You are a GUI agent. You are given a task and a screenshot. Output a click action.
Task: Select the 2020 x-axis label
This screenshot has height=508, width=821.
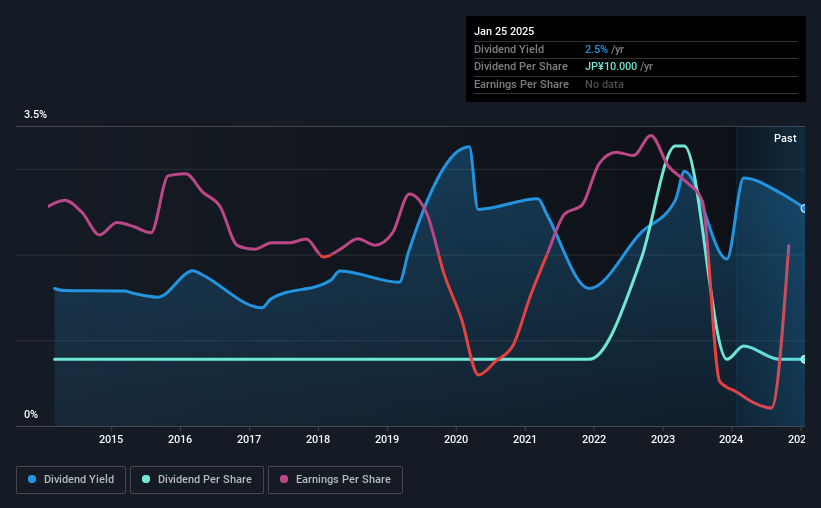click(456, 439)
